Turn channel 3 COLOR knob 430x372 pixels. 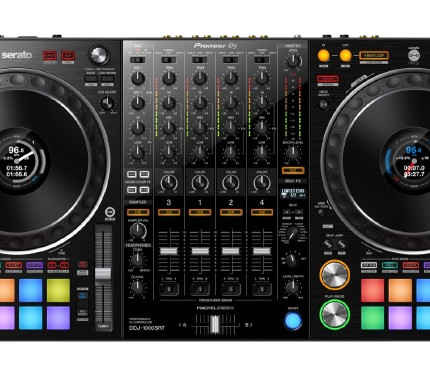(x=169, y=183)
